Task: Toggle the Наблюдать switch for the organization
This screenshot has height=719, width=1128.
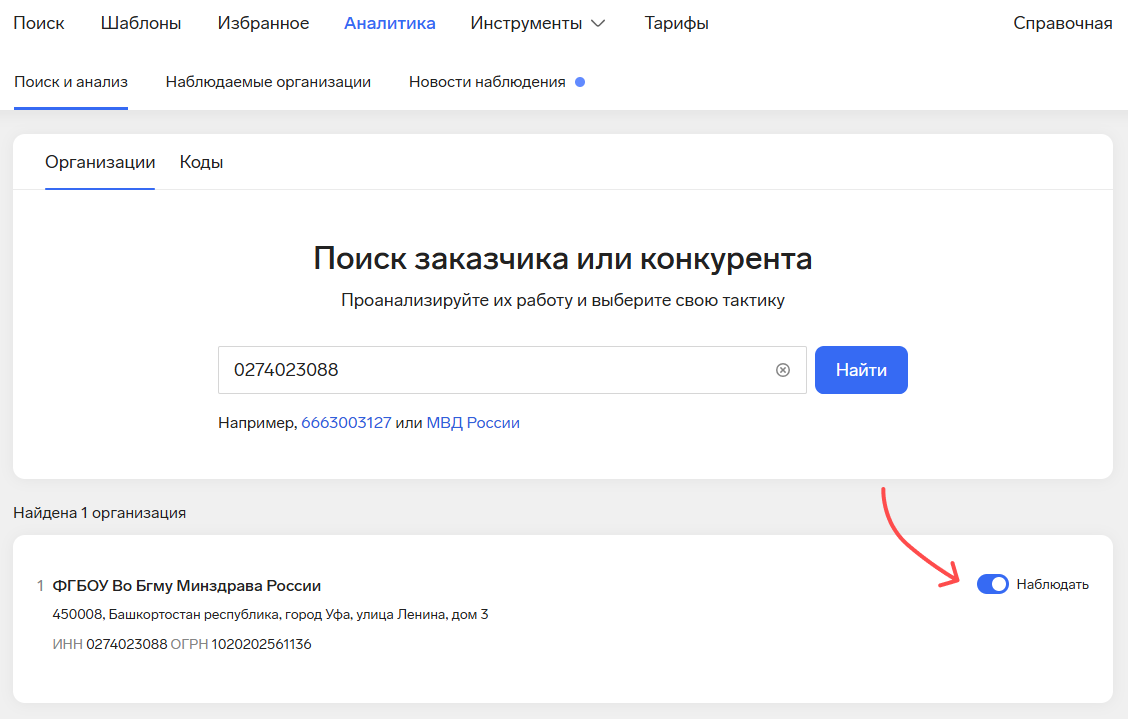Action: 992,584
